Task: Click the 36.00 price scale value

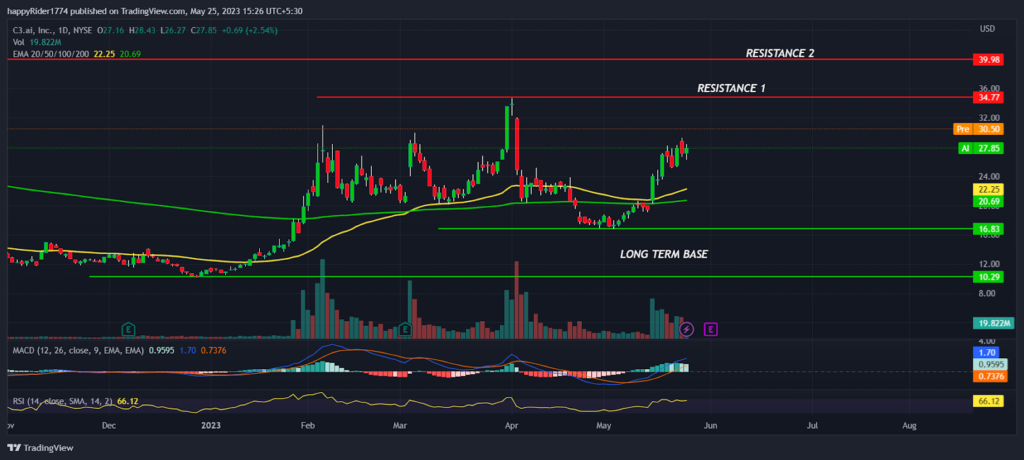Action: (990, 88)
